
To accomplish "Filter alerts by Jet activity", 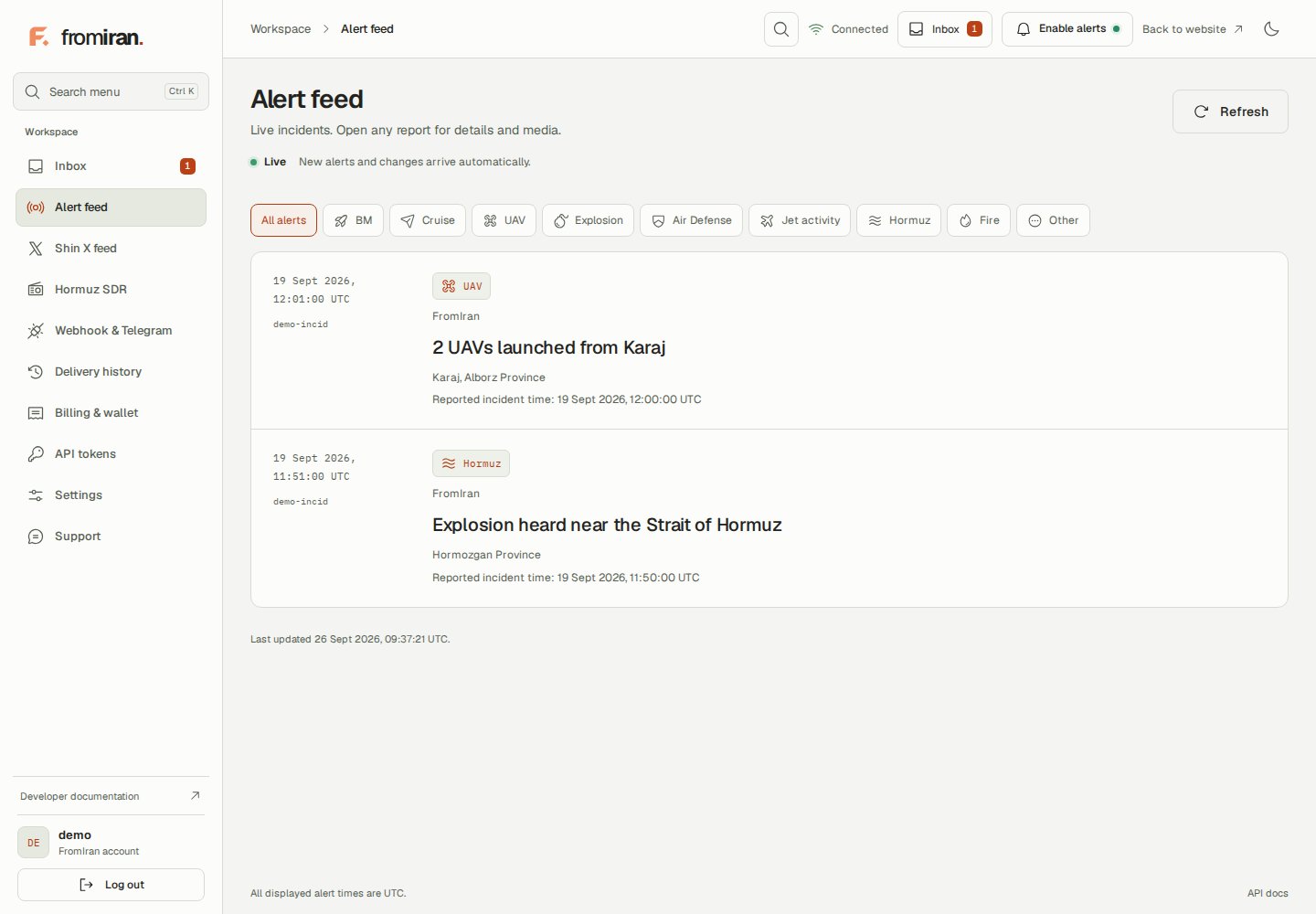I will pyautogui.click(x=800, y=220).
